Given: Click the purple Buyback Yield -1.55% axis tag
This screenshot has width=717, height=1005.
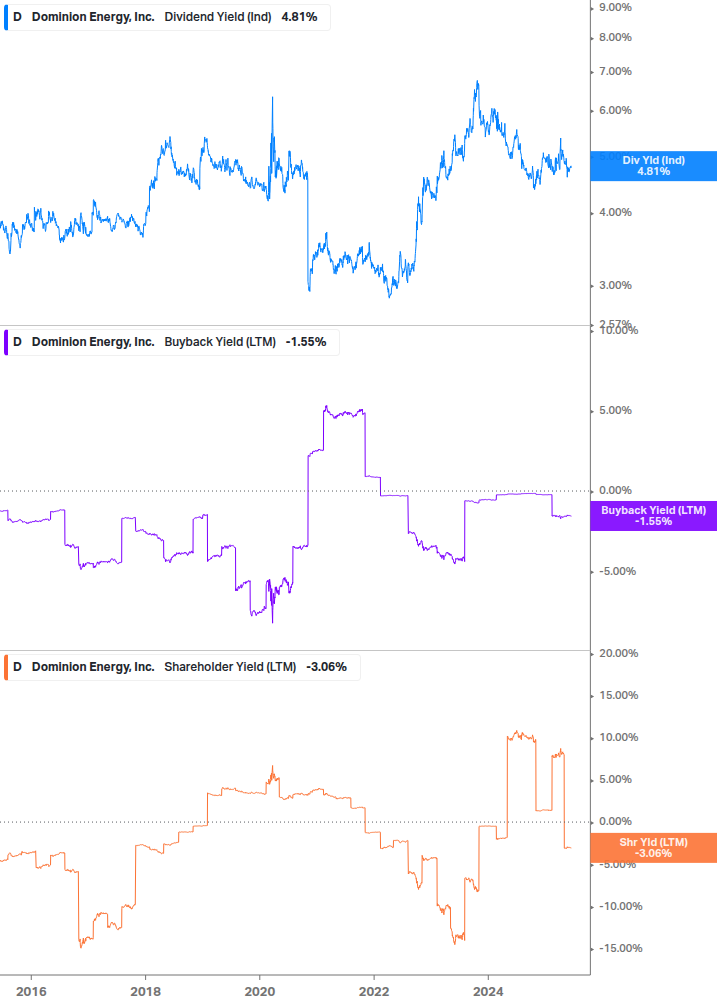Looking at the screenshot, I should 654,516.
